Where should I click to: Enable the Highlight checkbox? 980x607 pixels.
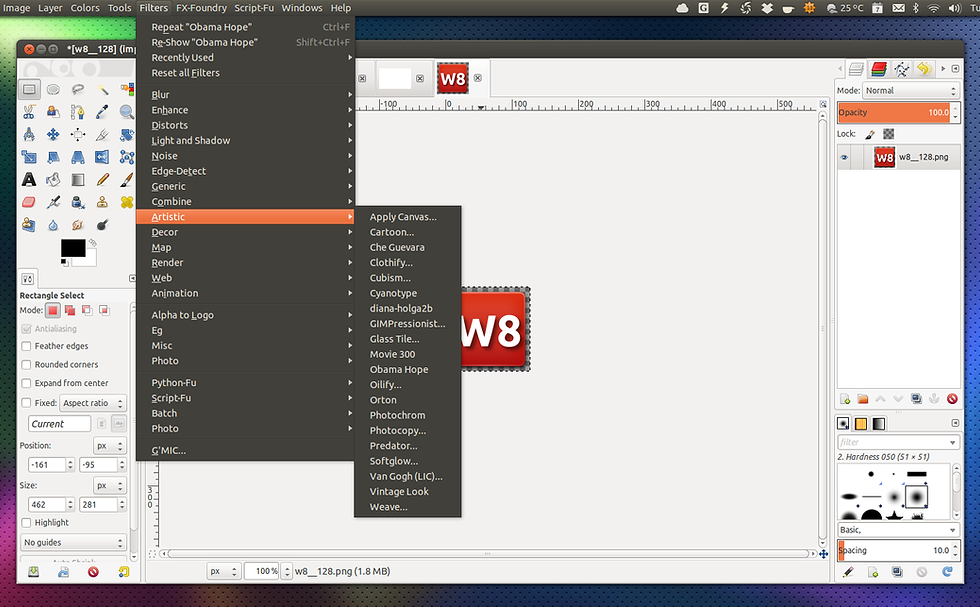point(26,523)
